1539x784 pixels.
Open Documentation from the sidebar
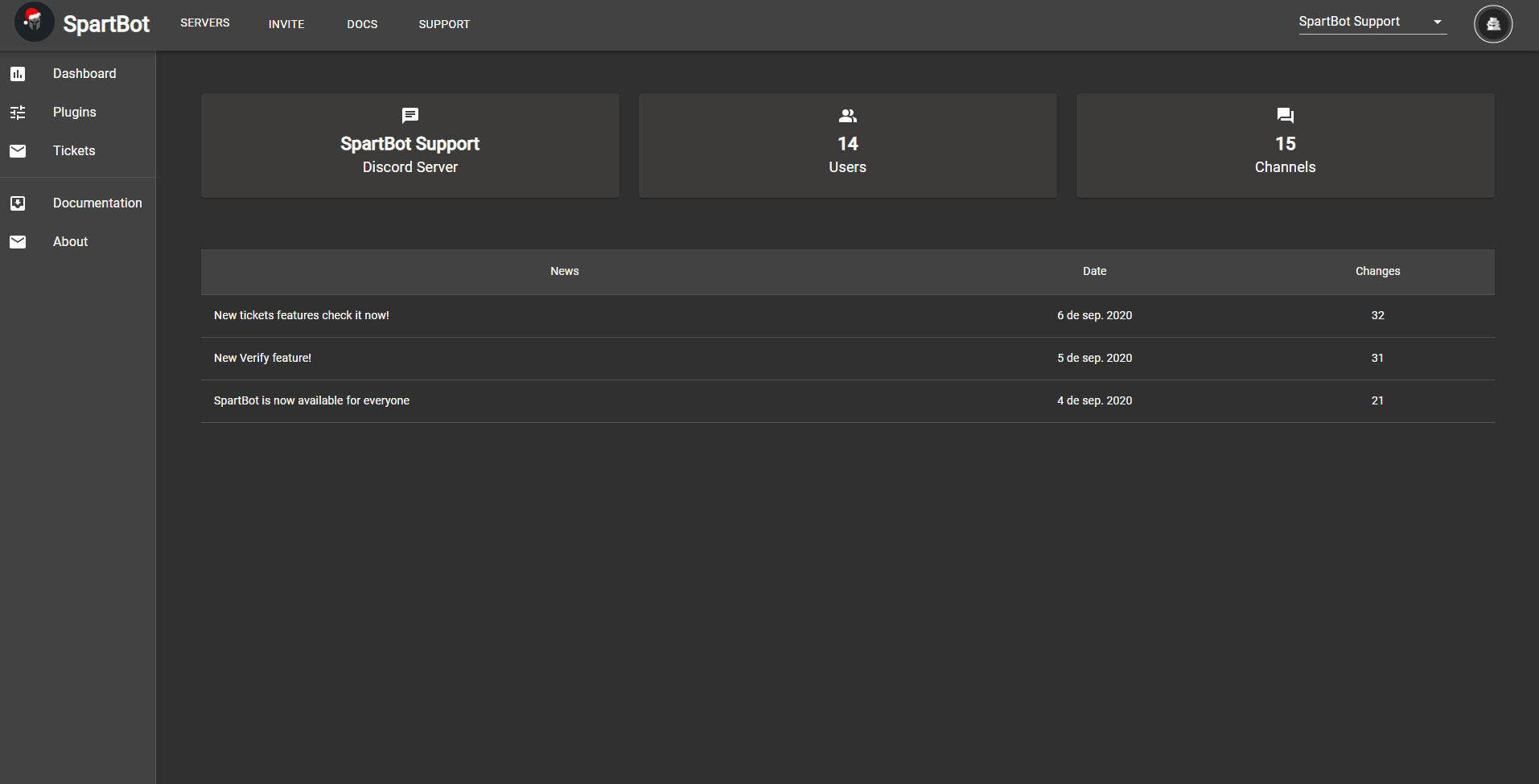[x=97, y=203]
